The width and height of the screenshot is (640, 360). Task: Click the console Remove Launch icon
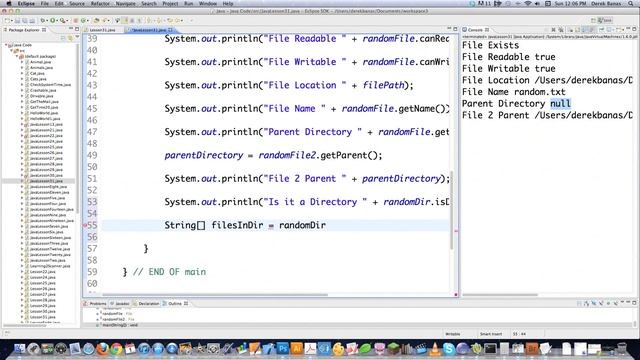tap(553, 30)
